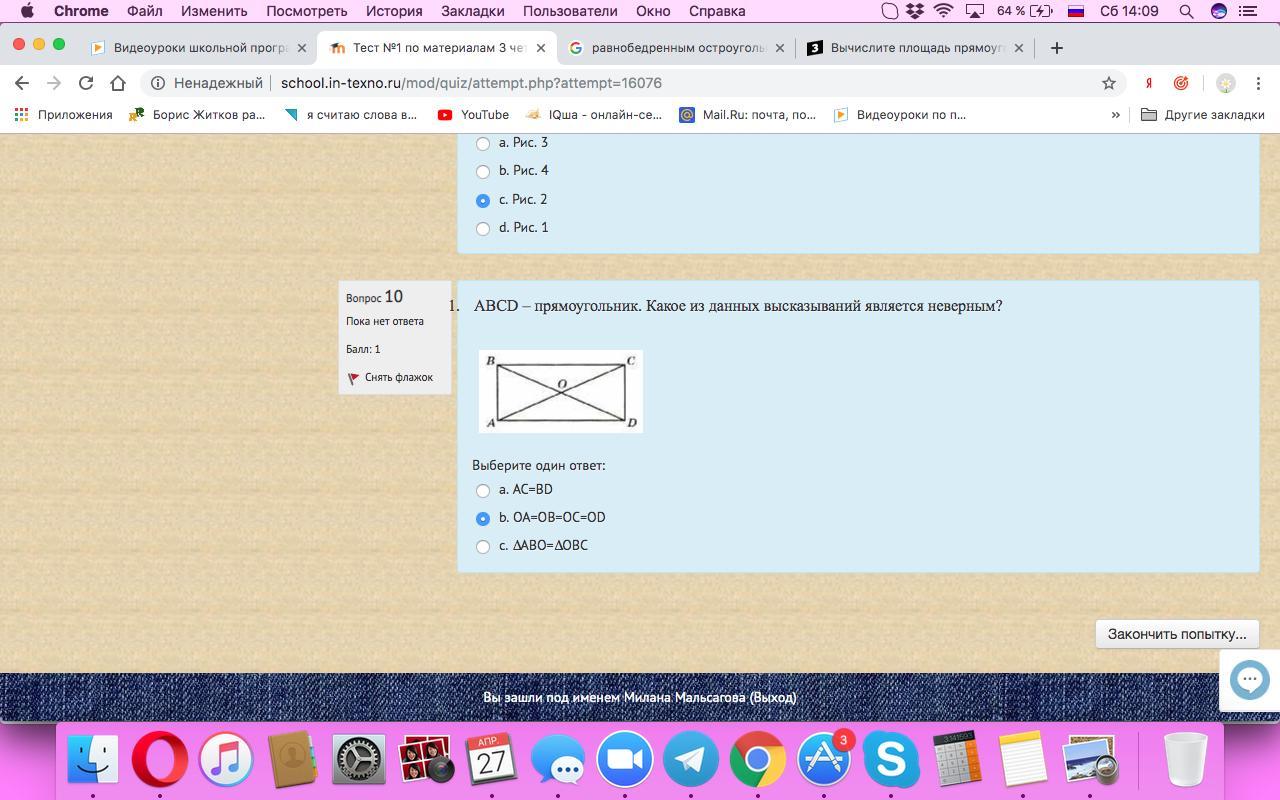The image size is (1280, 800).
Task: Click the Wi-Fi status icon
Action: click(943, 11)
